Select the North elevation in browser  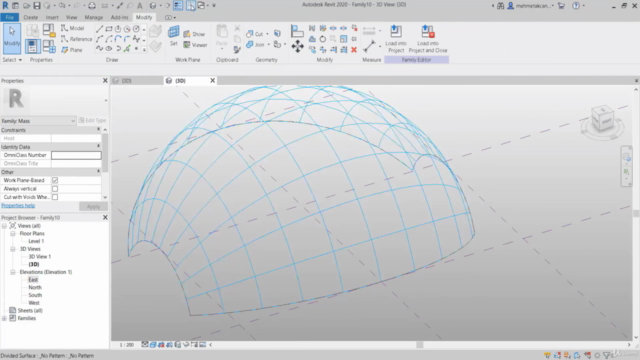[35, 287]
